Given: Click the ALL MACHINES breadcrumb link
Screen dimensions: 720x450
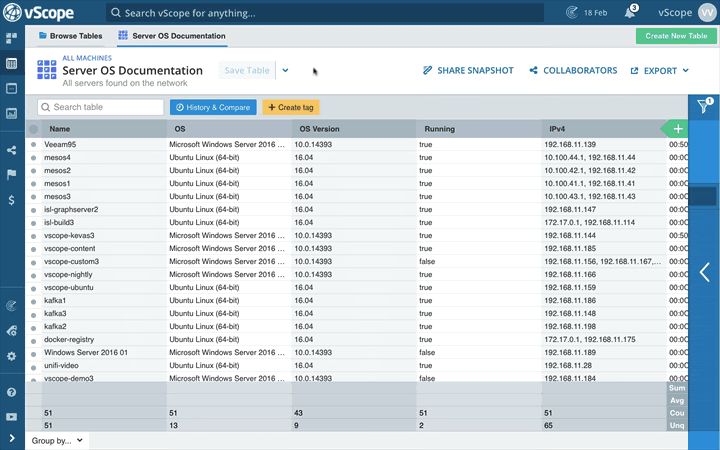Looking at the screenshot, I should [x=87, y=58].
